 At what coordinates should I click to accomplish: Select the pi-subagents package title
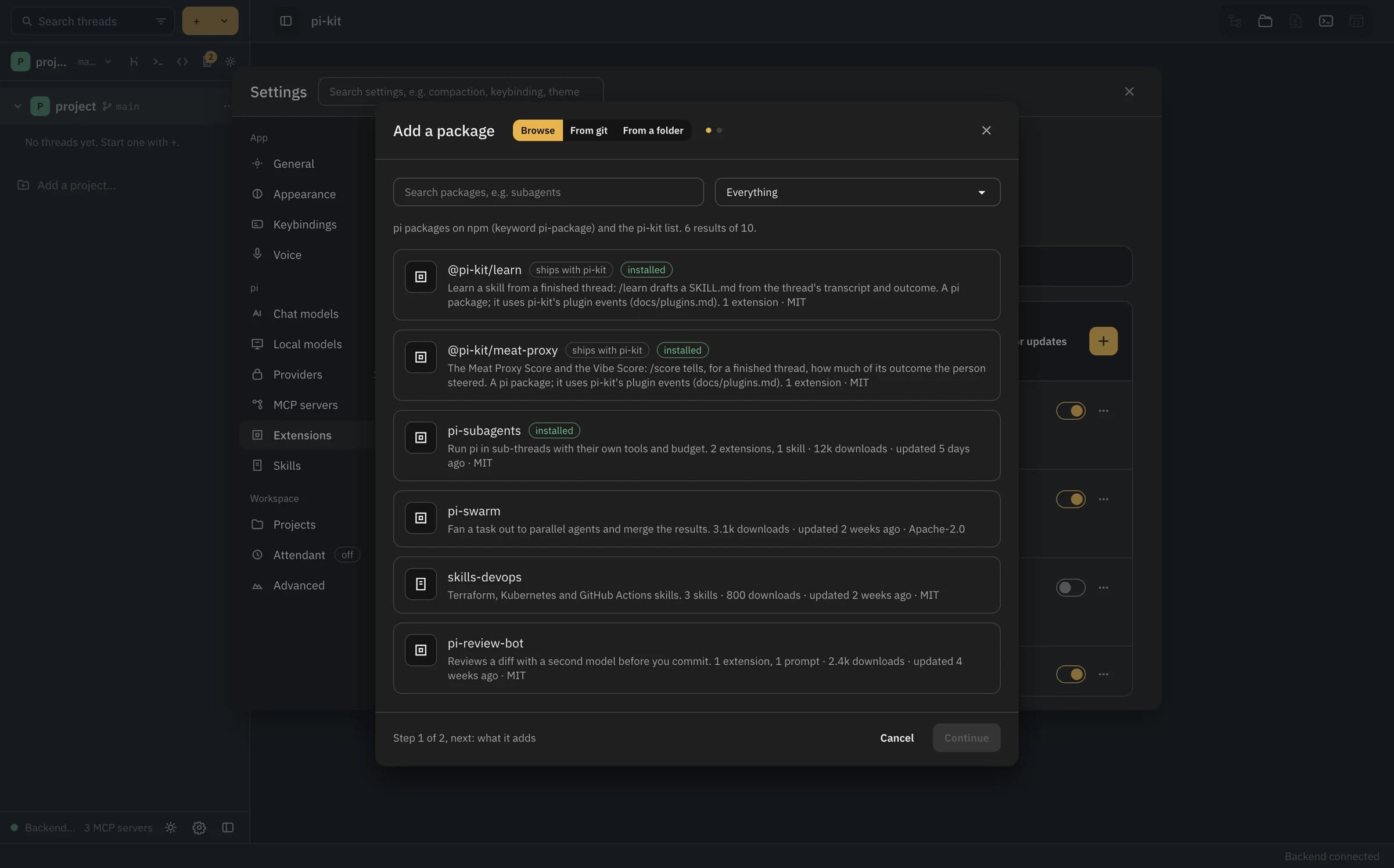(x=484, y=430)
